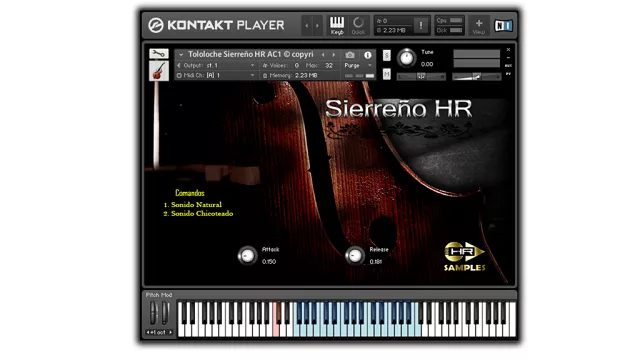Show aux sends with aux button
This screenshot has width=640, height=360.
point(508,66)
